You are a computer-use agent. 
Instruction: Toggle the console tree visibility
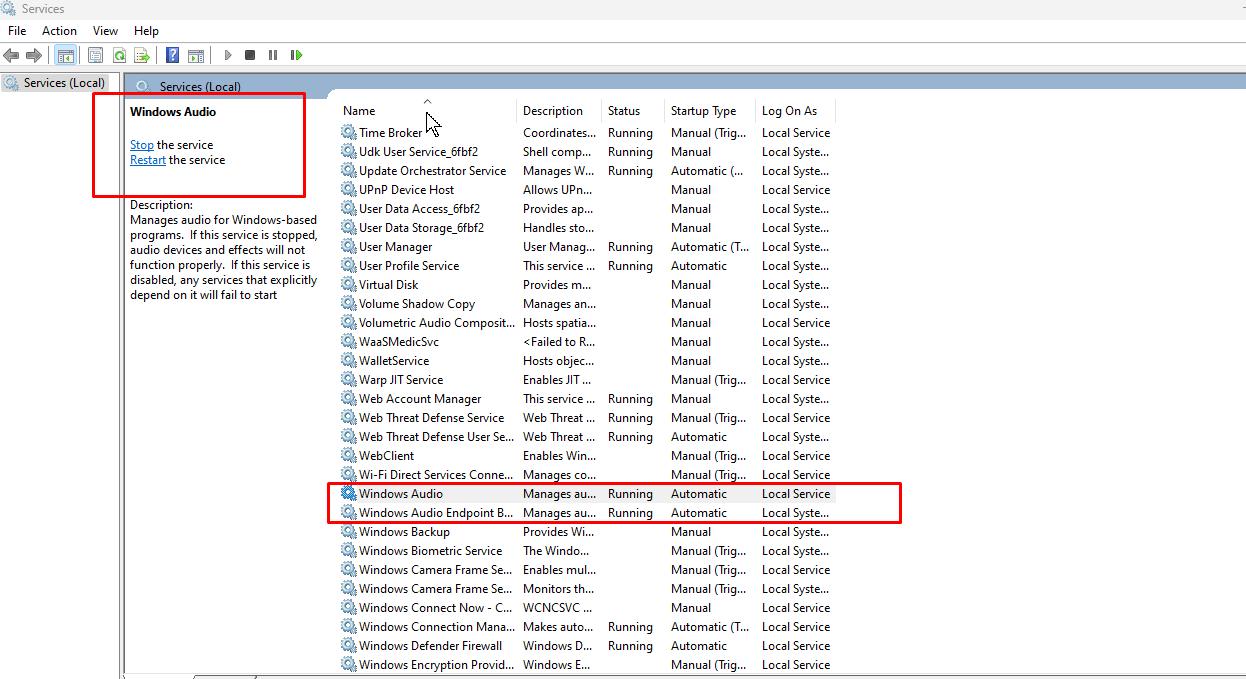66,55
